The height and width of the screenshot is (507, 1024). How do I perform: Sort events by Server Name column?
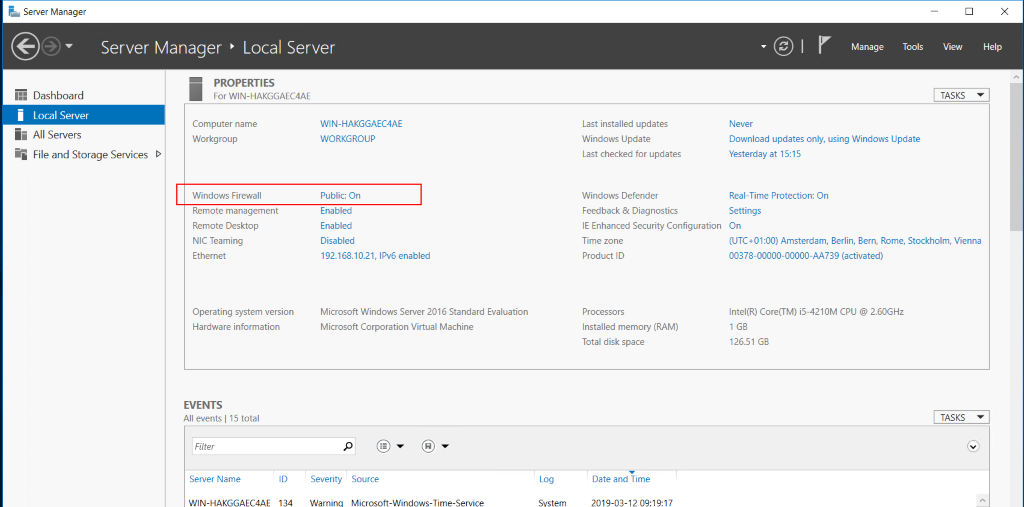215,479
